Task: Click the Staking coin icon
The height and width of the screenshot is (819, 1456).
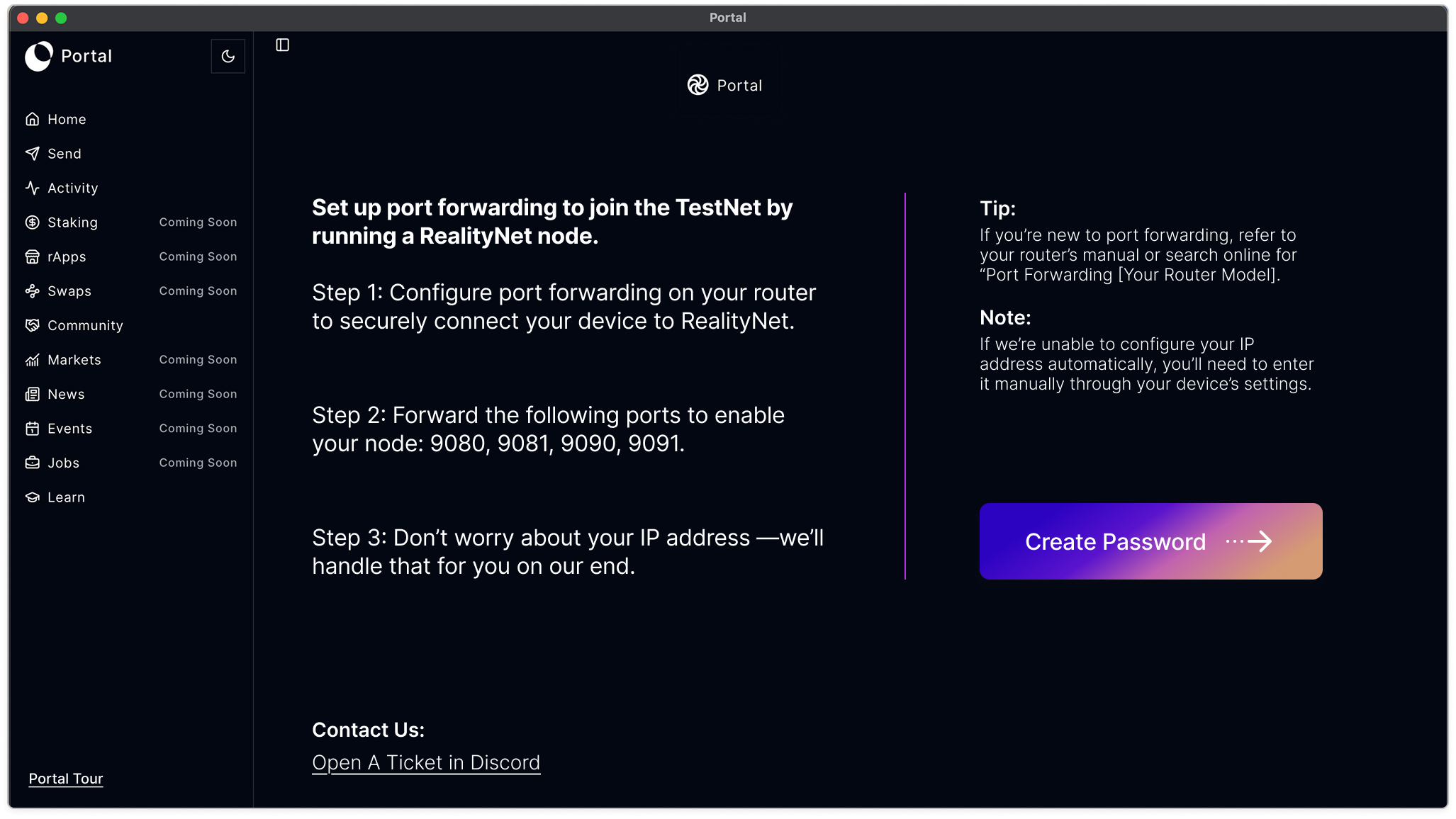Action: pos(33,222)
